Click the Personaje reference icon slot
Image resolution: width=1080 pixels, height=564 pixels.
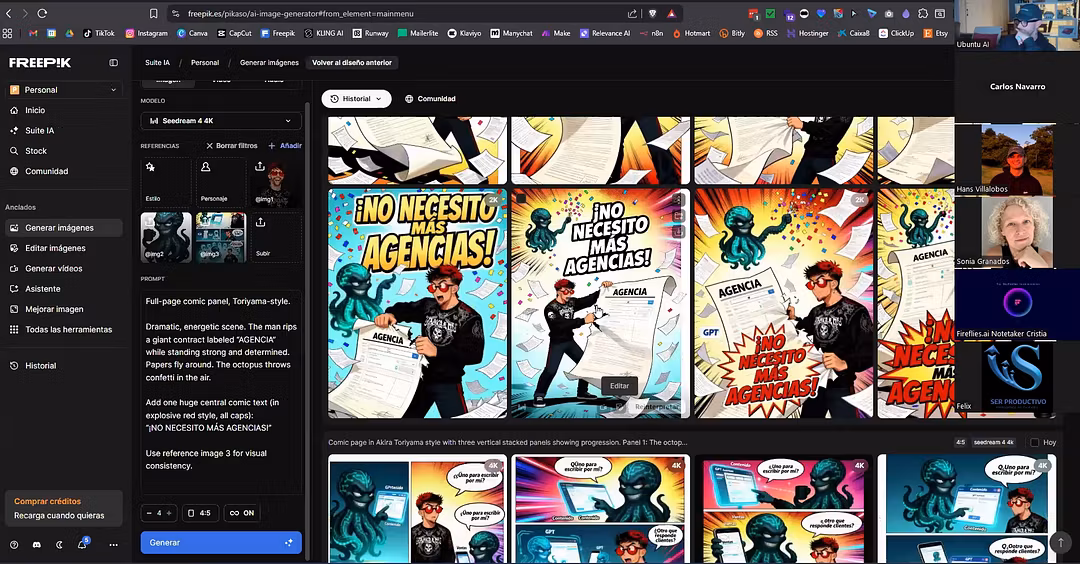pos(220,182)
